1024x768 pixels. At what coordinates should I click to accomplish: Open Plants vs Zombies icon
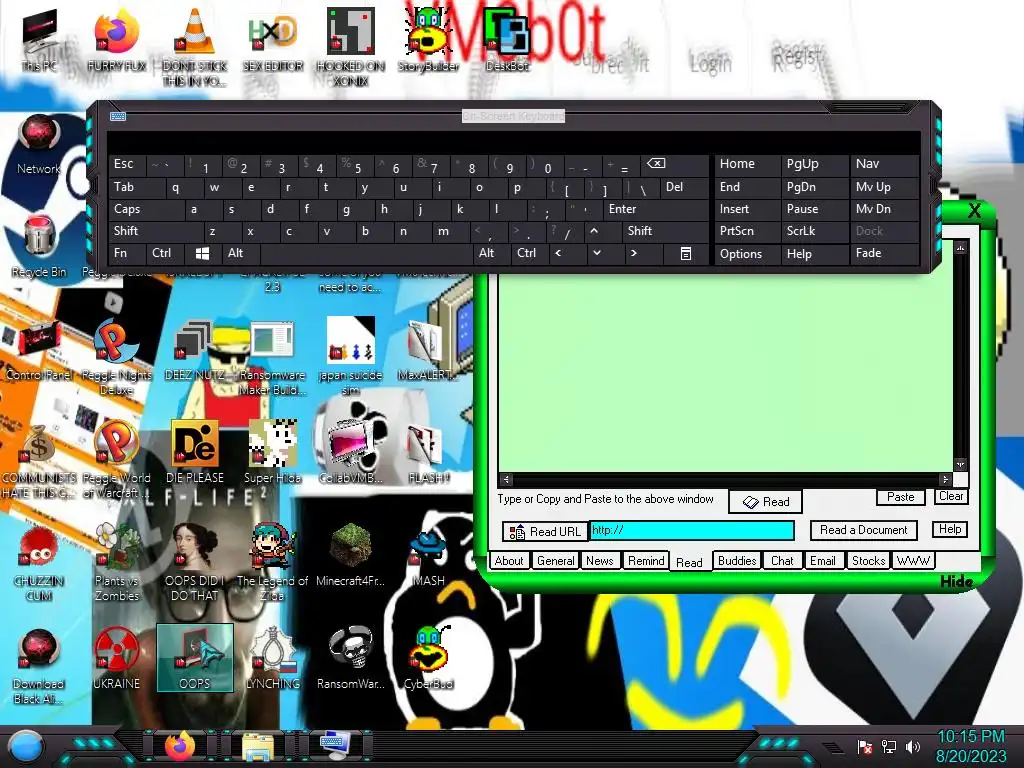pos(117,563)
